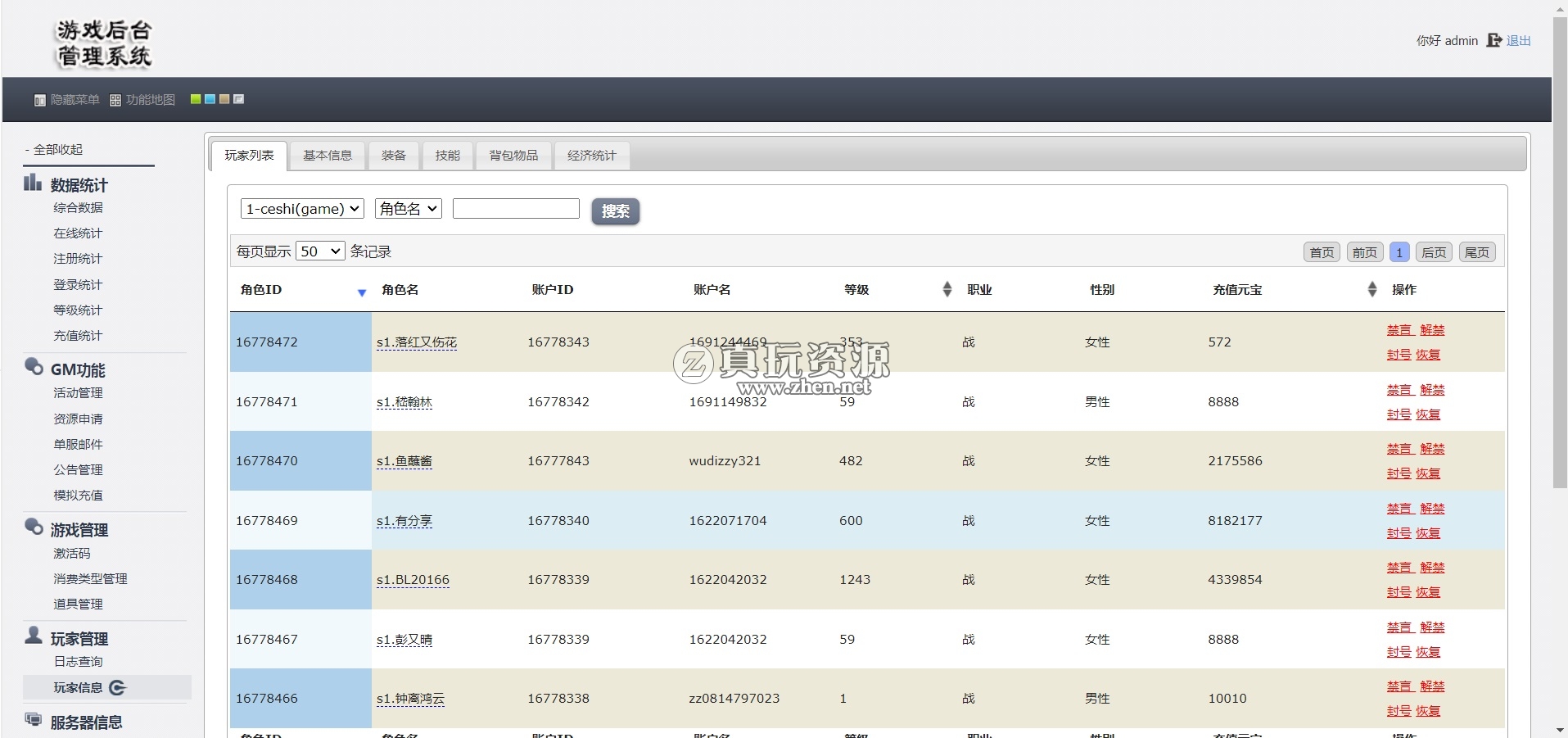Viewport: 1568px width, 738px height.
Task: Open the 角色名 search type dropdown
Action: tap(409, 209)
